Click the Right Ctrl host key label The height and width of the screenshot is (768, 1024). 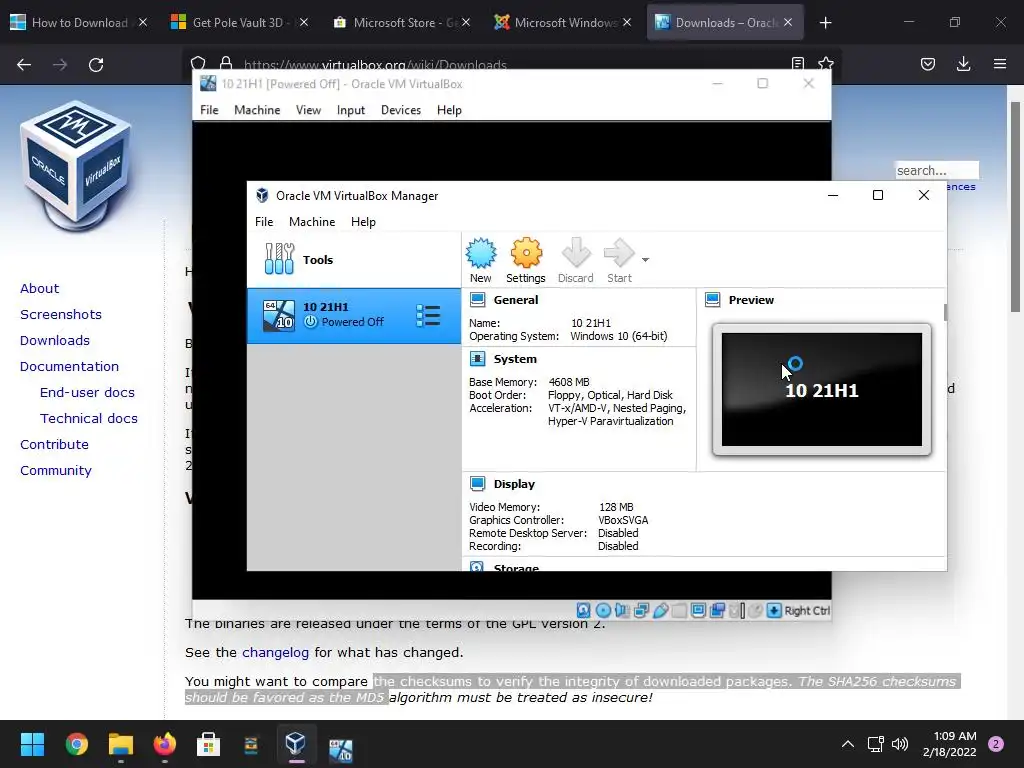[807, 611]
